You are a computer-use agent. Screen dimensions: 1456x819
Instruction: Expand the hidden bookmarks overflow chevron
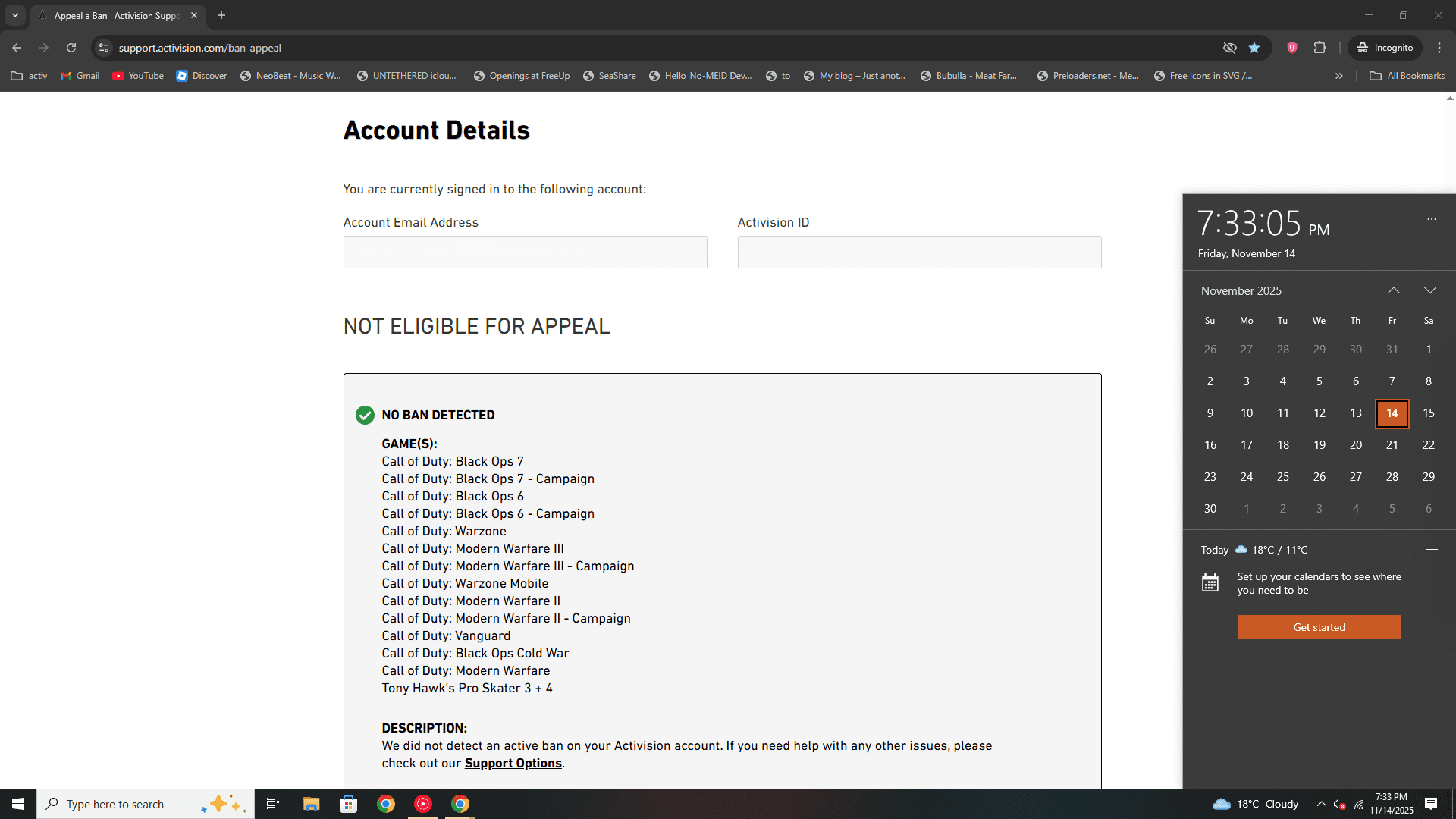[1338, 76]
